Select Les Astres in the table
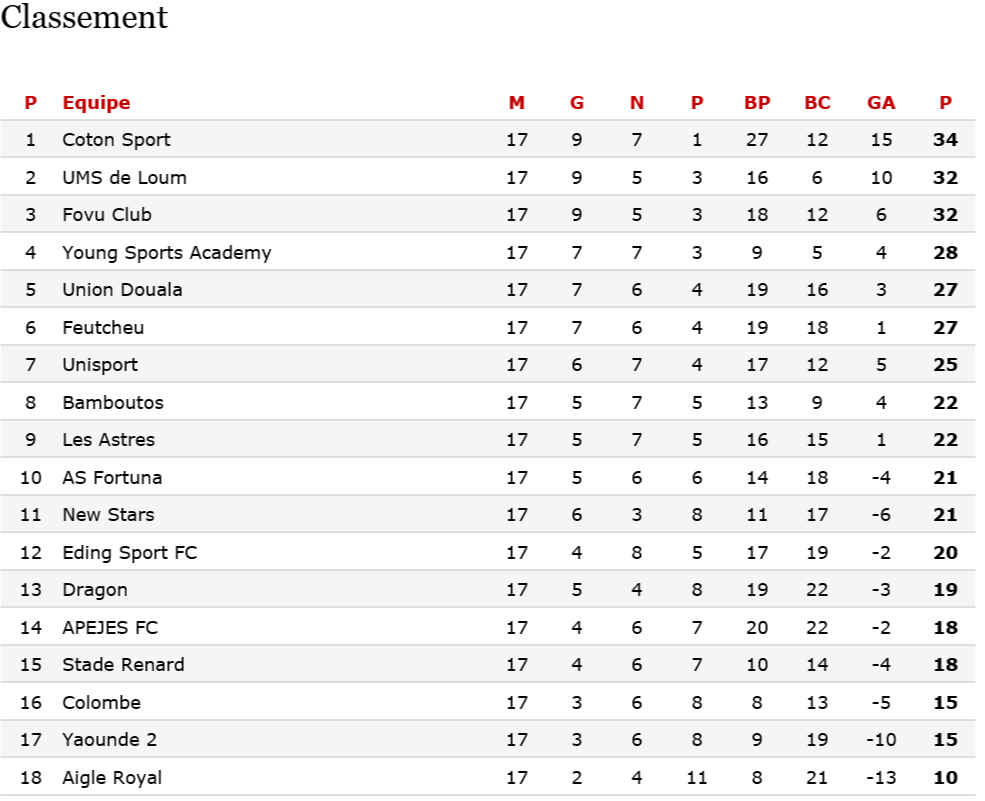 pos(108,440)
